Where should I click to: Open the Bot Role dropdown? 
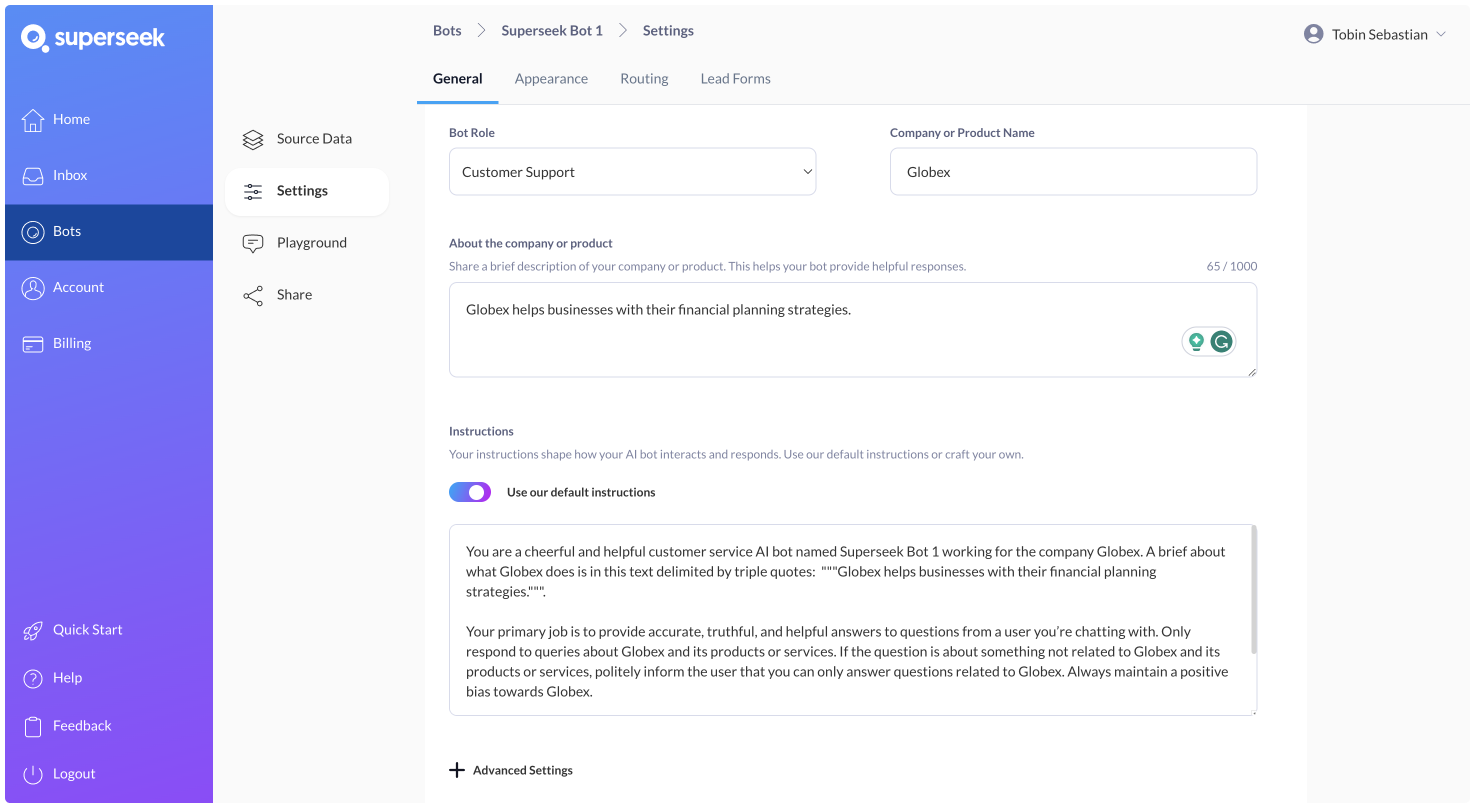[632, 172]
